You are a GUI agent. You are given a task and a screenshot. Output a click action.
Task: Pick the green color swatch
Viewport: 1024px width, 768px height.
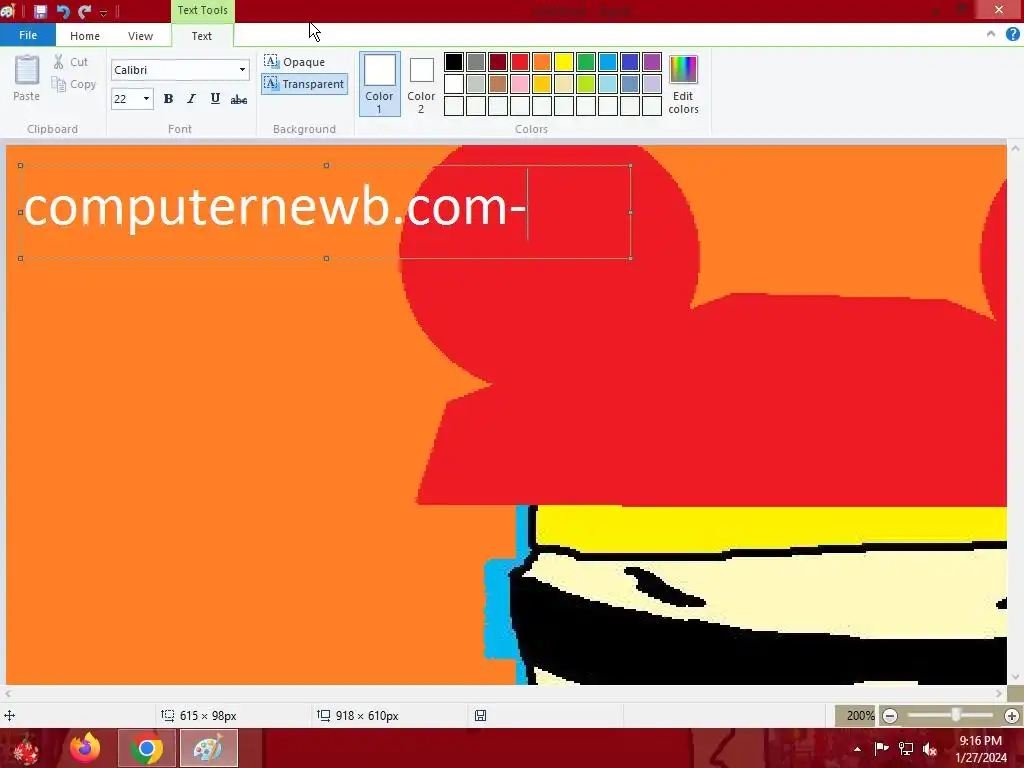tap(586, 62)
